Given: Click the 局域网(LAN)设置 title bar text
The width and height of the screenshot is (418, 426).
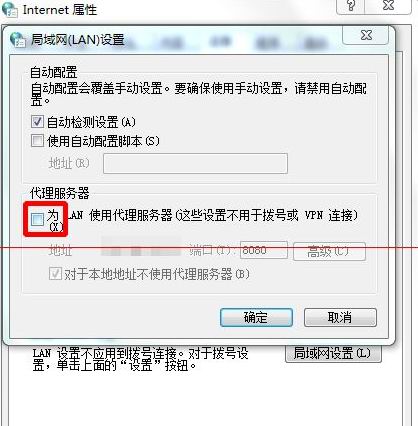Looking at the screenshot, I should coord(78,40).
